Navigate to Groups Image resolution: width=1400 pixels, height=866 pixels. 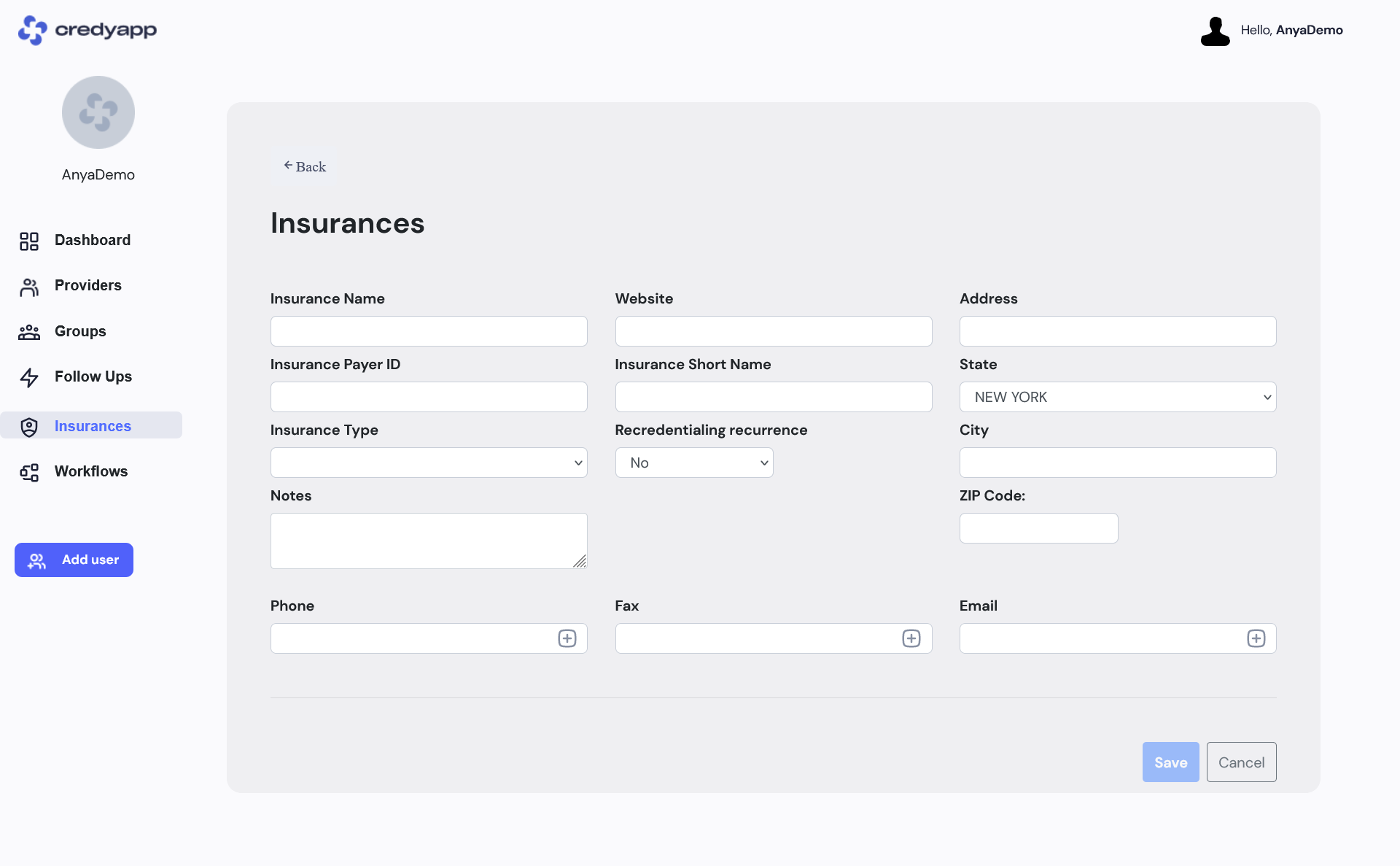coord(80,331)
